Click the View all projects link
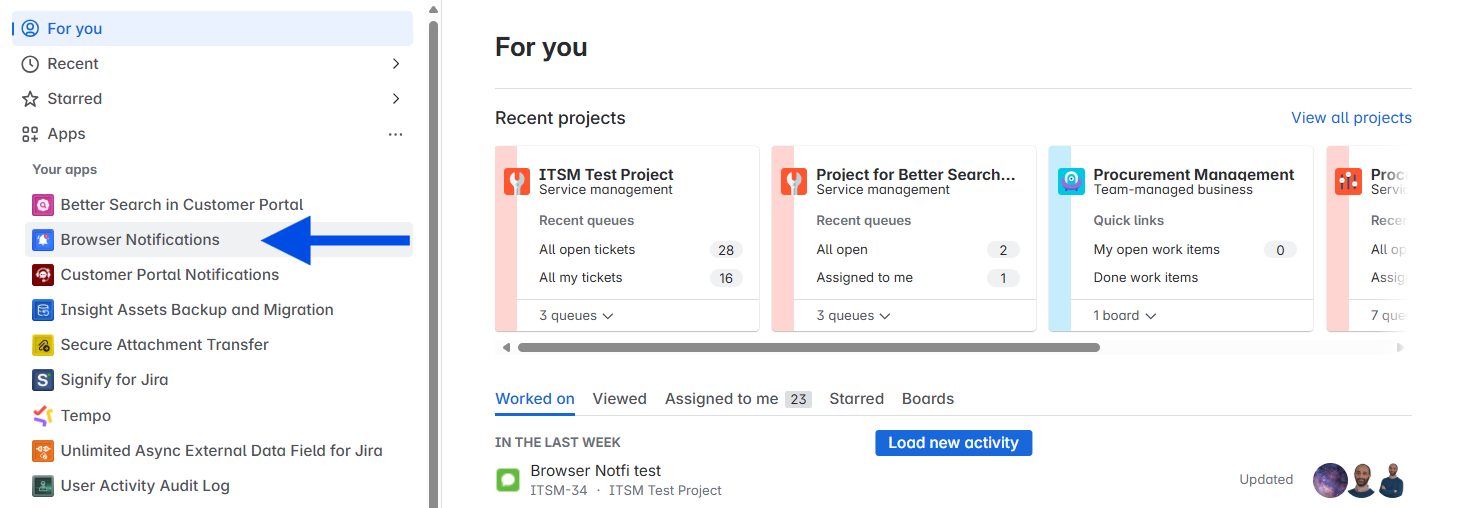This screenshot has width=1461, height=508. click(x=1351, y=118)
